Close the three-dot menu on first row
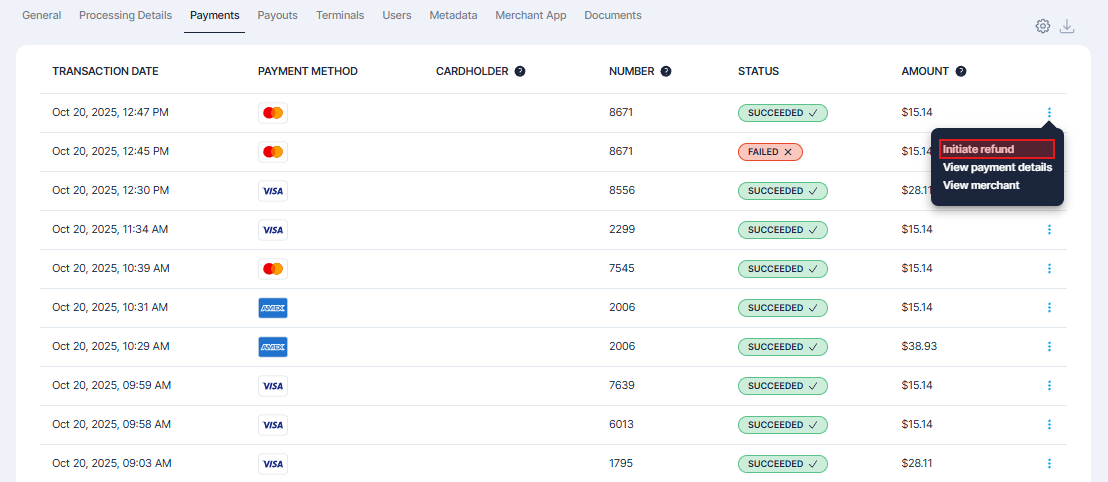1108x482 pixels. point(1049,113)
